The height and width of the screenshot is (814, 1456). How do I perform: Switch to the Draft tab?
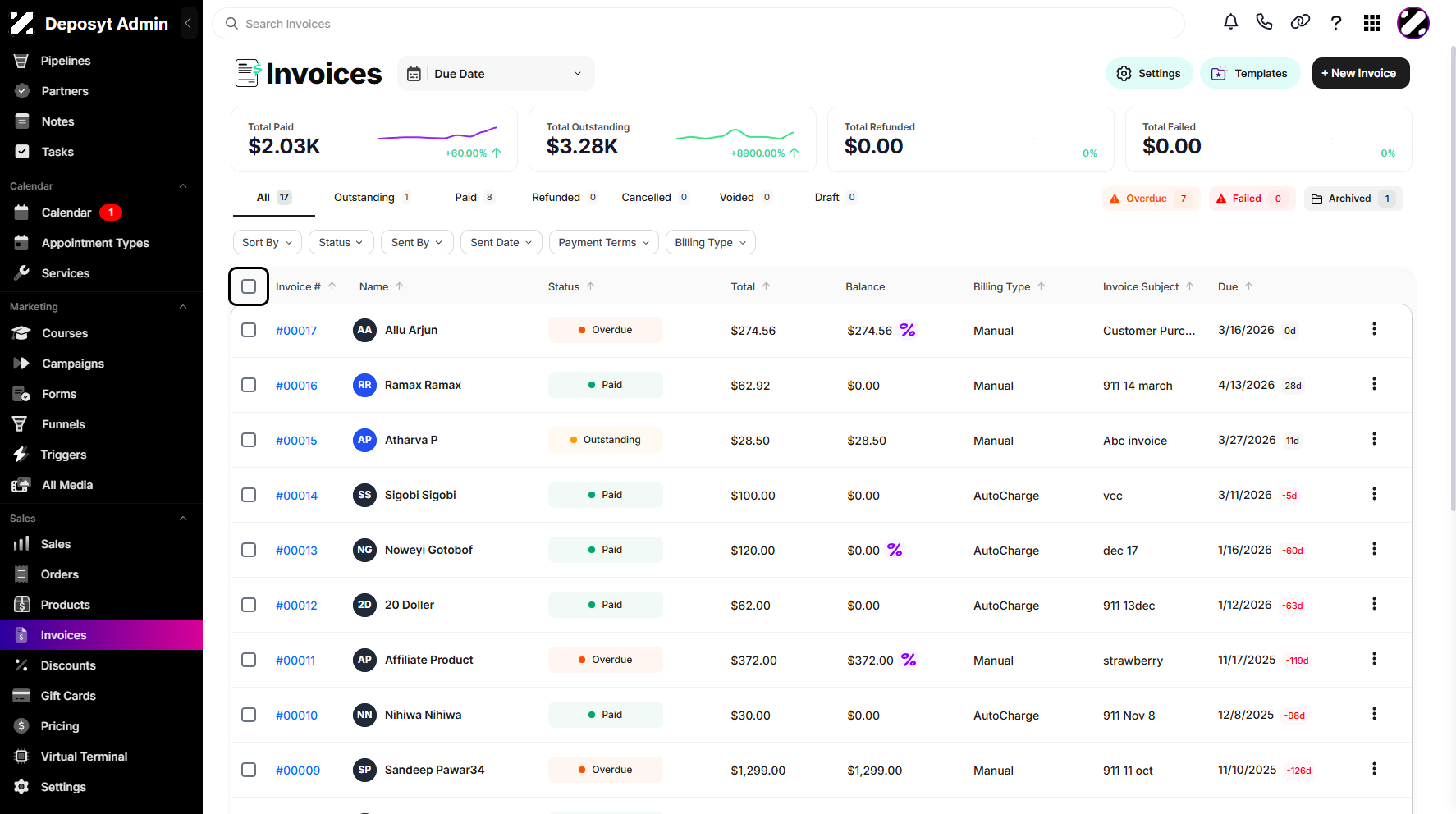[836, 198]
